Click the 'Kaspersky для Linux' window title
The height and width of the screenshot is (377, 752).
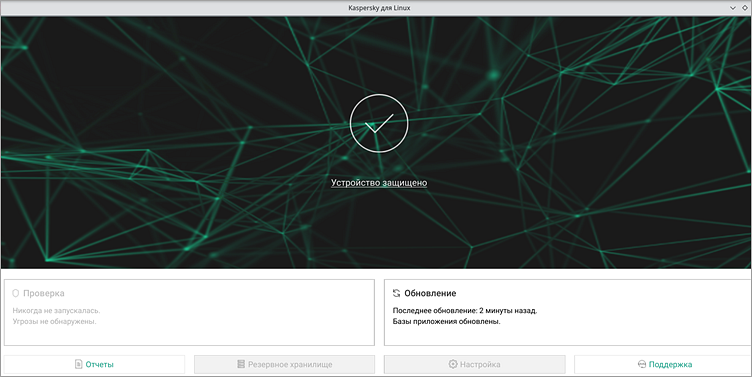(379, 8)
